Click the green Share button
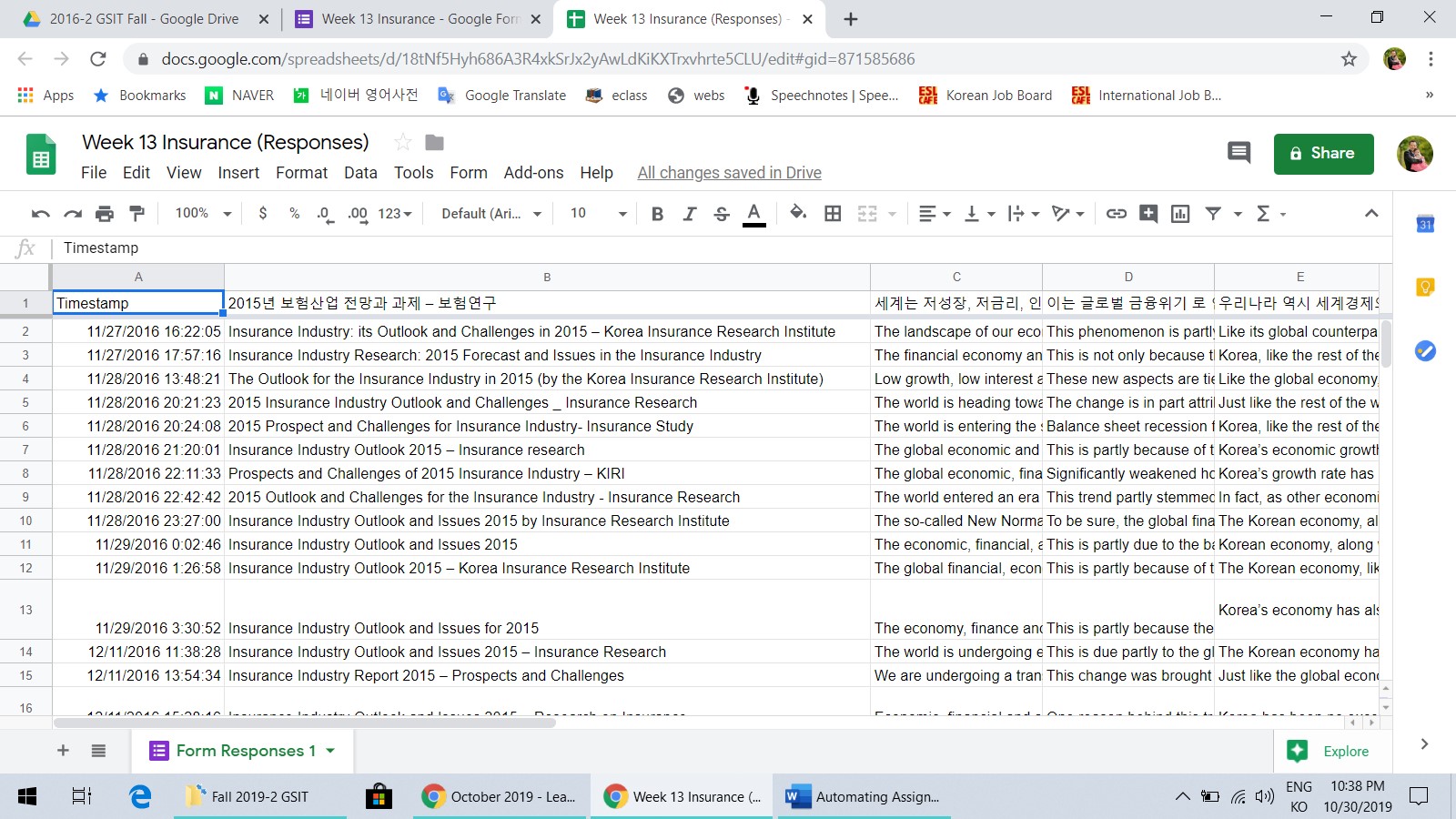 [1323, 153]
